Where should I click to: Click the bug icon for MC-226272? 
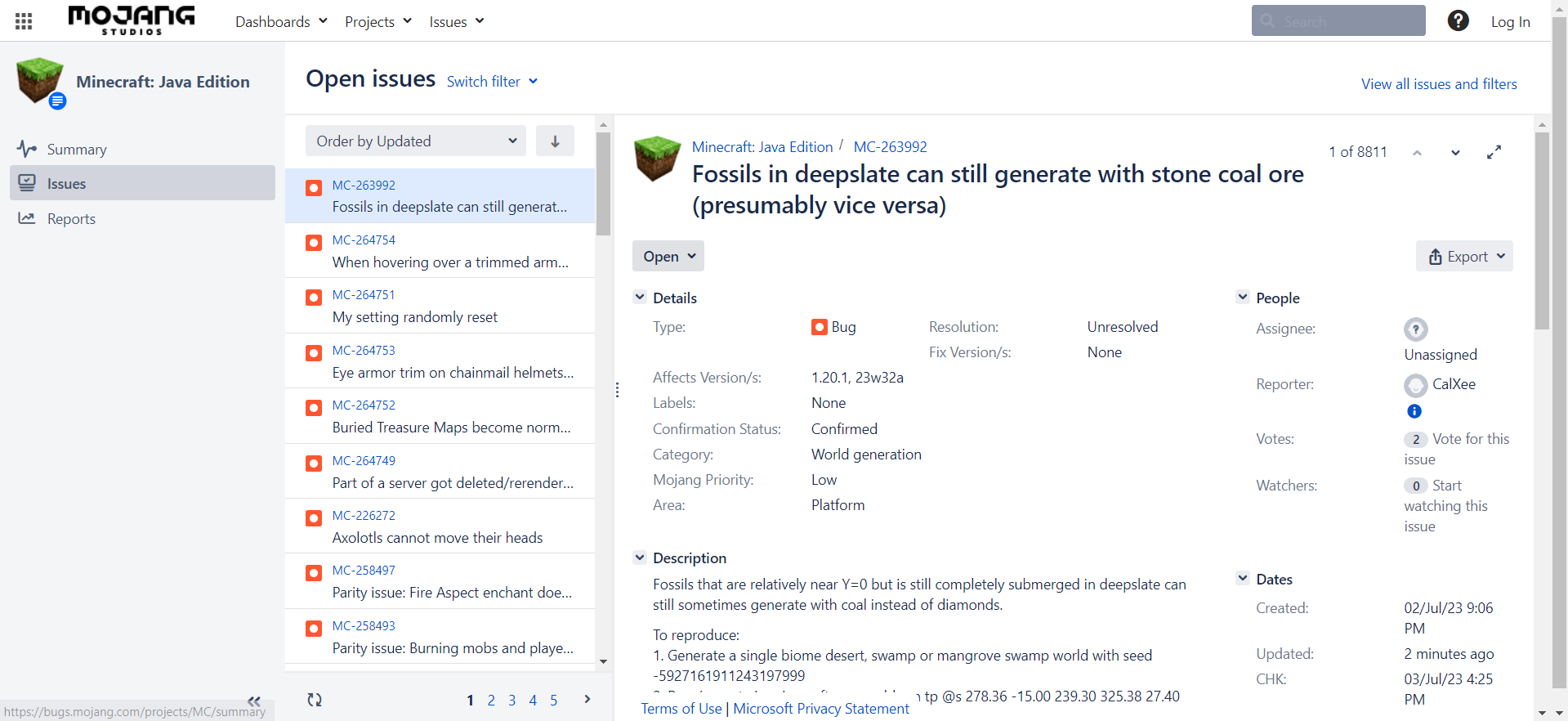click(314, 518)
